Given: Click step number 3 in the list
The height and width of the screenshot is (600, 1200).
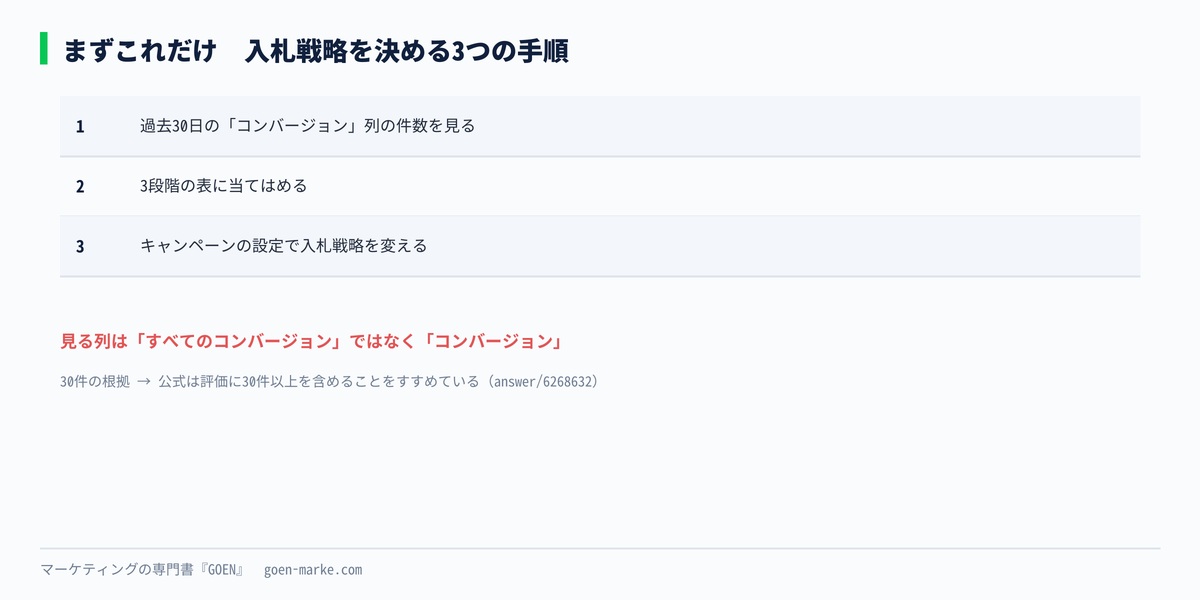Looking at the screenshot, I should point(80,246).
